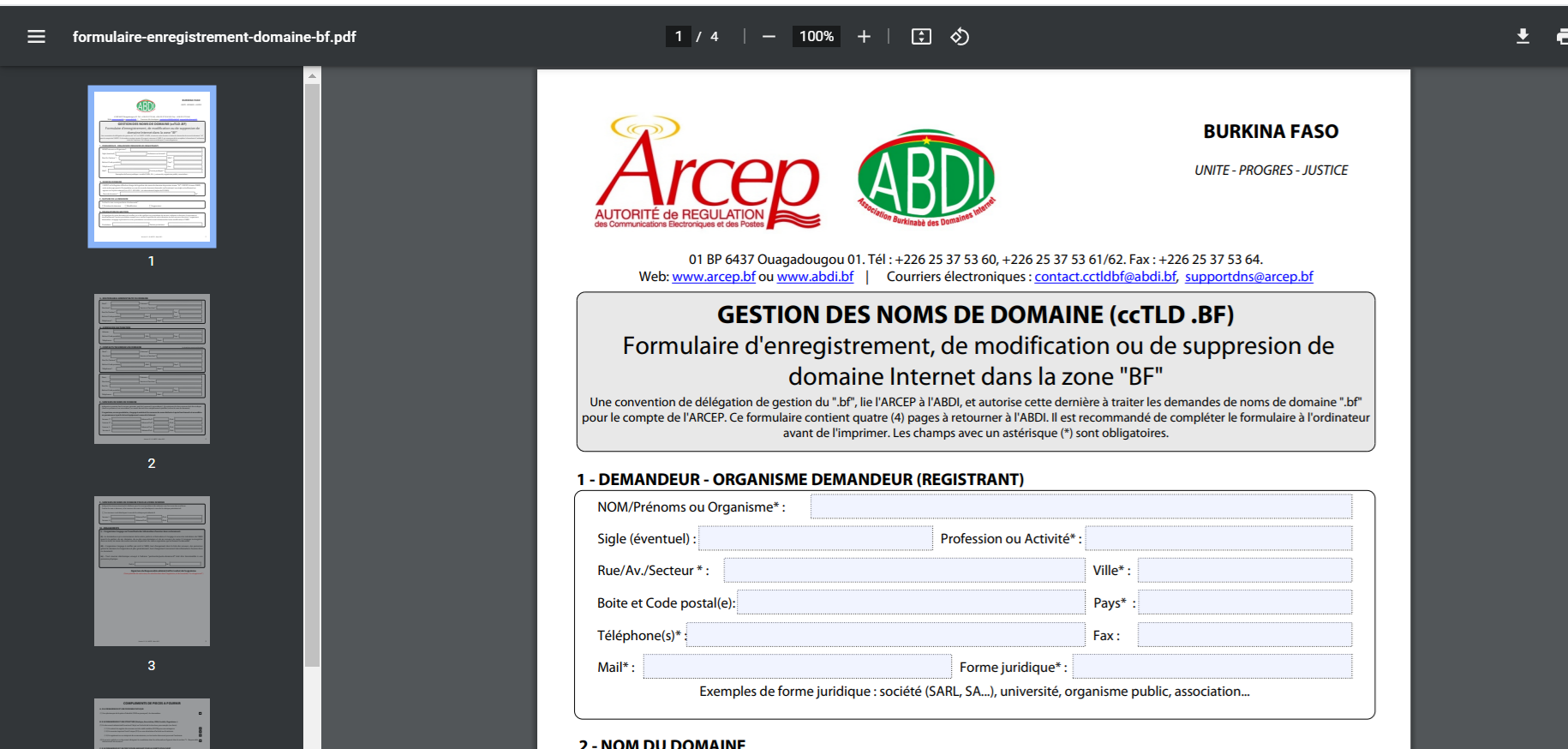Click the total page count 4
This screenshot has width=1568, height=749.
pyautogui.click(x=714, y=37)
